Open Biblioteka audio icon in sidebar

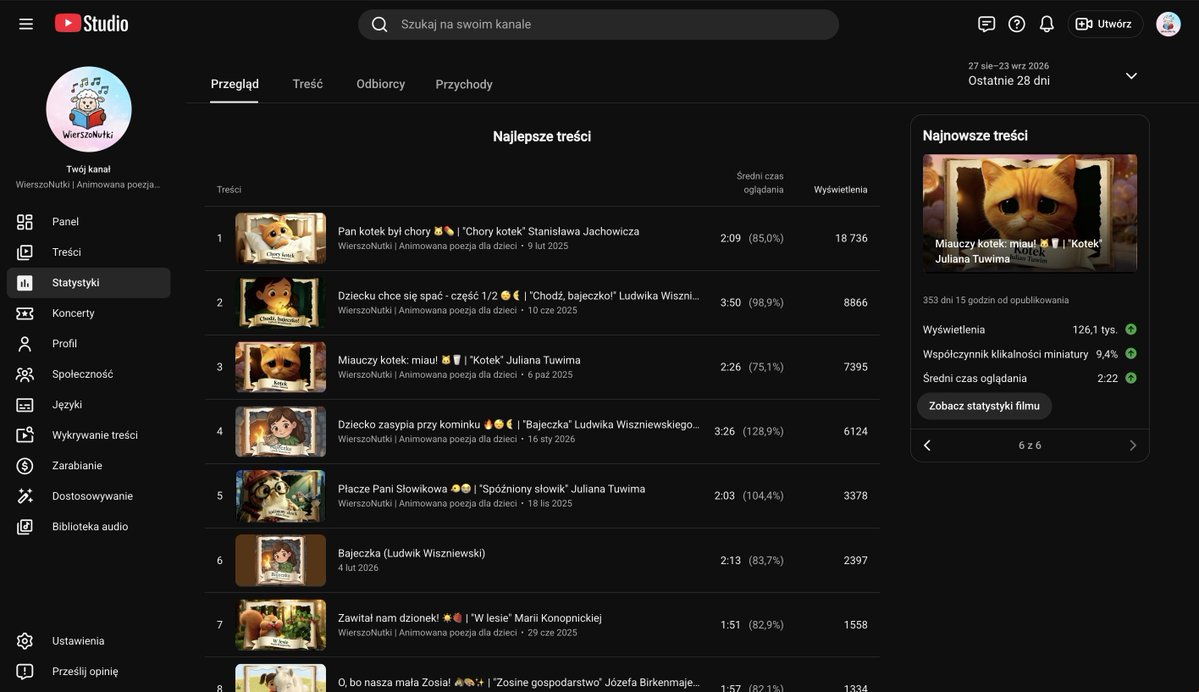click(x=24, y=527)
